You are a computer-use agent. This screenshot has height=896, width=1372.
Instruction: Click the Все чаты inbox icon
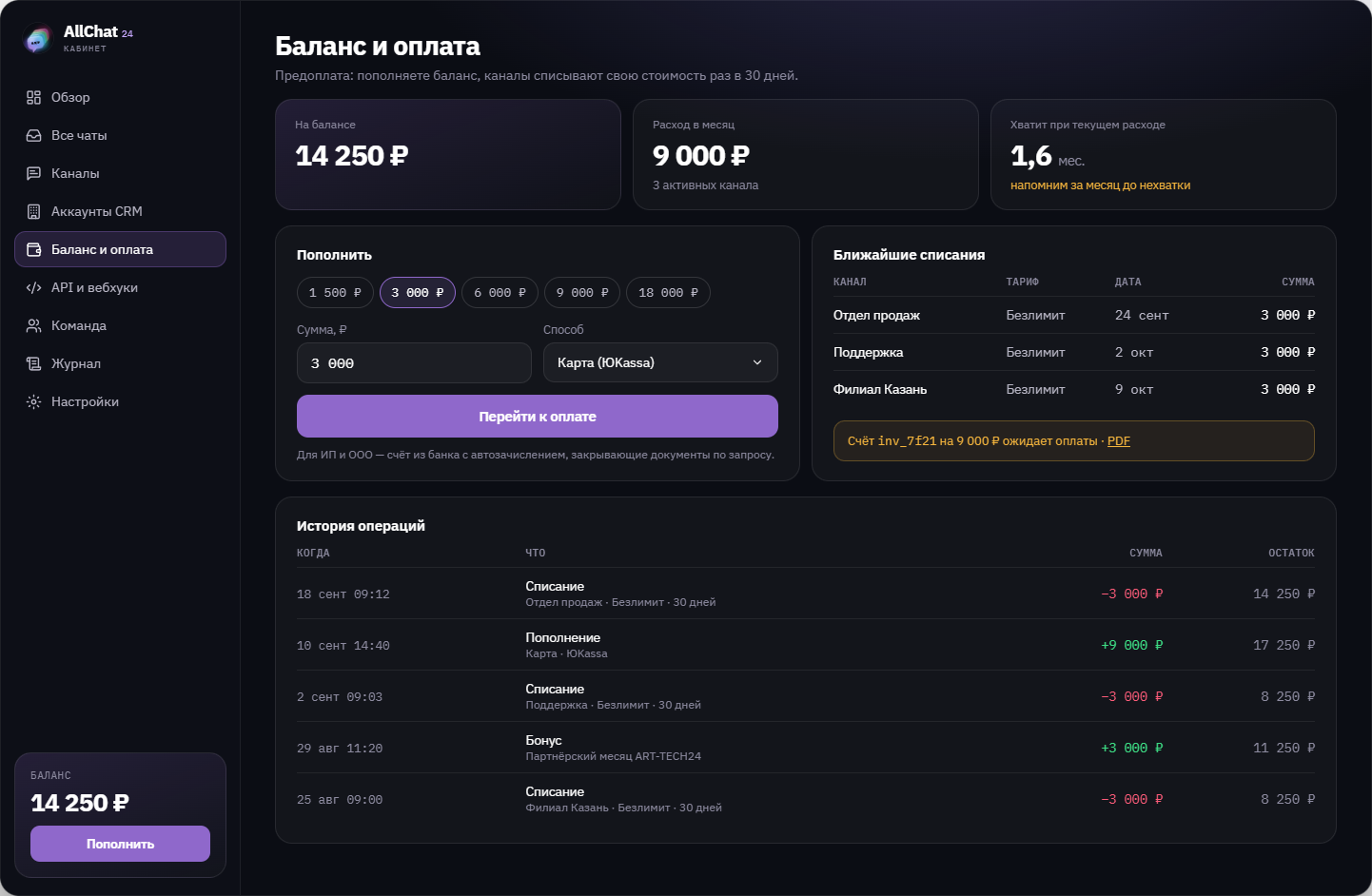34,135
